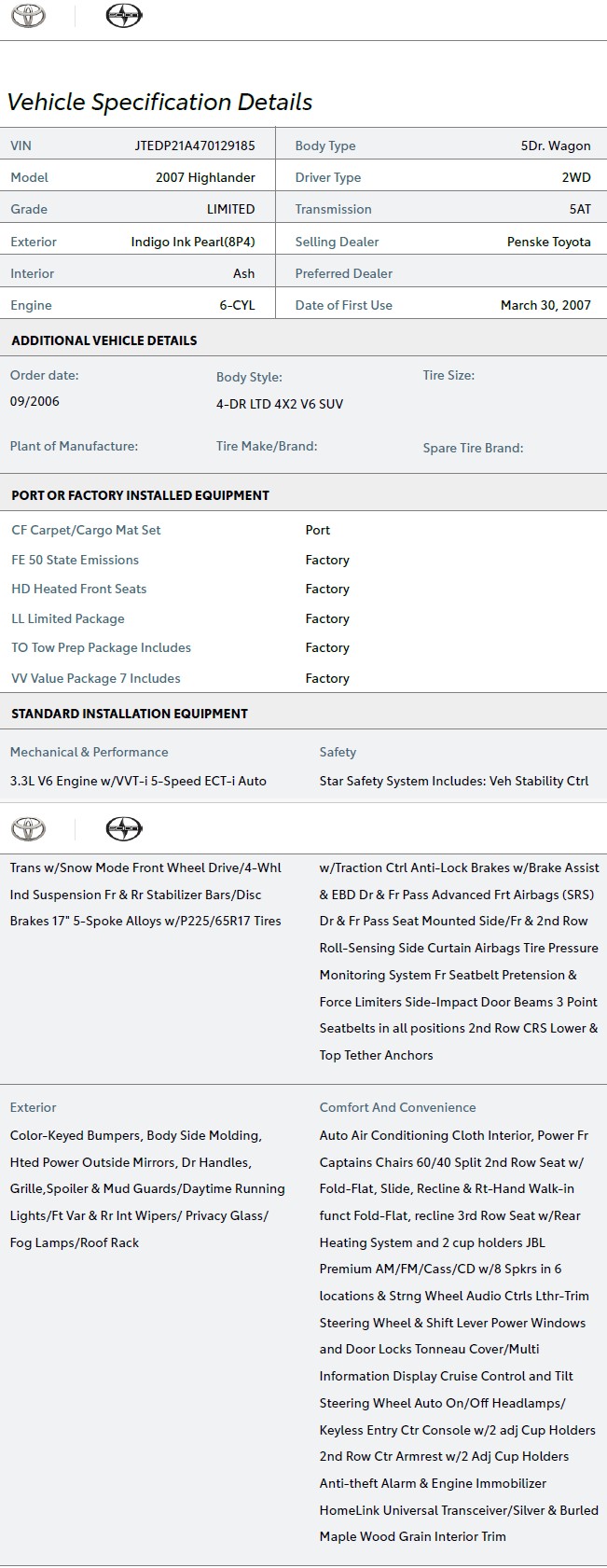Click the 4-DR LTD 4X2 V6 SUV body style

(280, 404)
